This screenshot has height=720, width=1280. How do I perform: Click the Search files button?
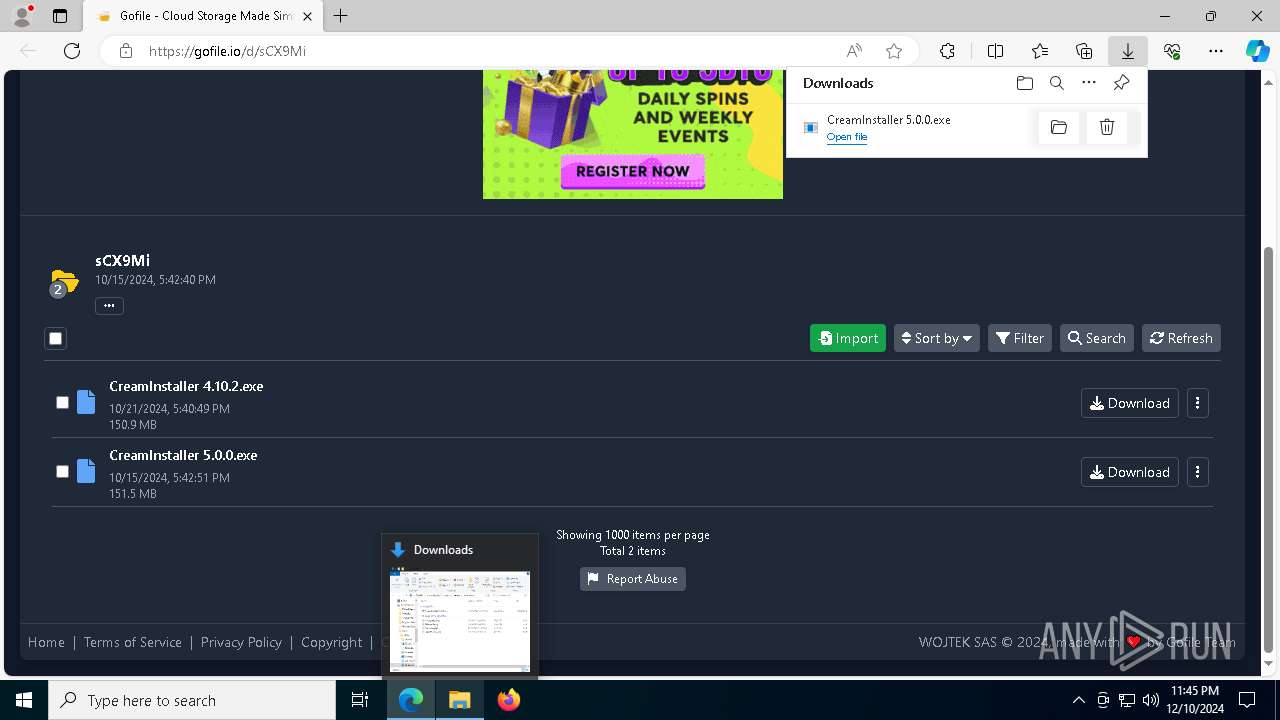[1097, 338]
